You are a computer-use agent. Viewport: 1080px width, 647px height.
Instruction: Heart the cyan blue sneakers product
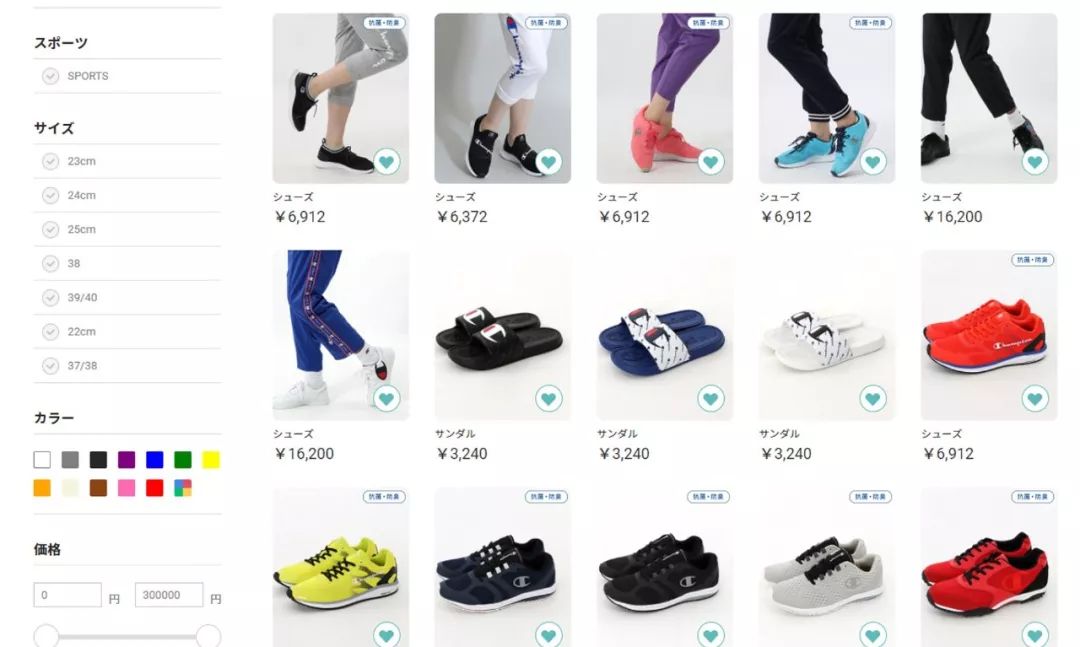pos(873,162)
